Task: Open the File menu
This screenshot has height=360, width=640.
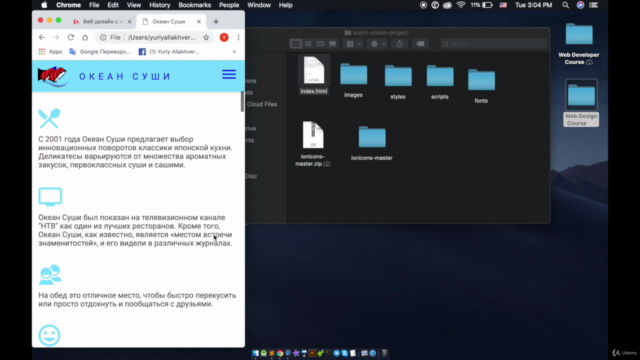Action: click(x=94, y=5)
